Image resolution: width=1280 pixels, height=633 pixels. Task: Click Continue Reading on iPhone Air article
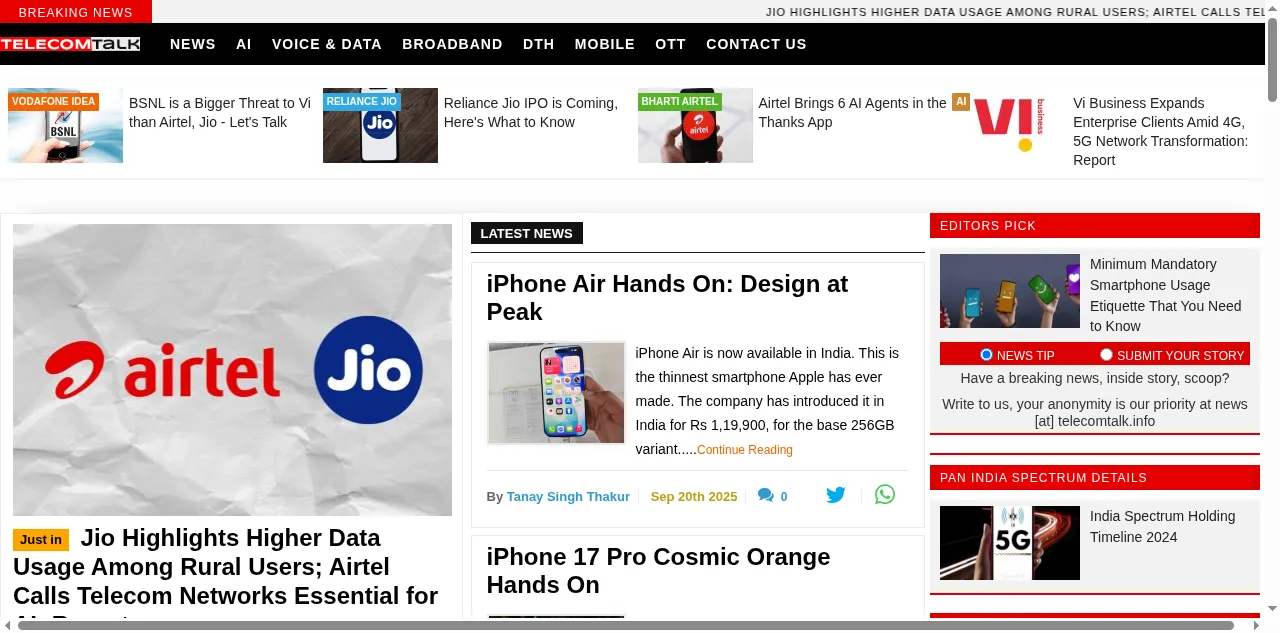pyautogui.click(x=745, y=450)
